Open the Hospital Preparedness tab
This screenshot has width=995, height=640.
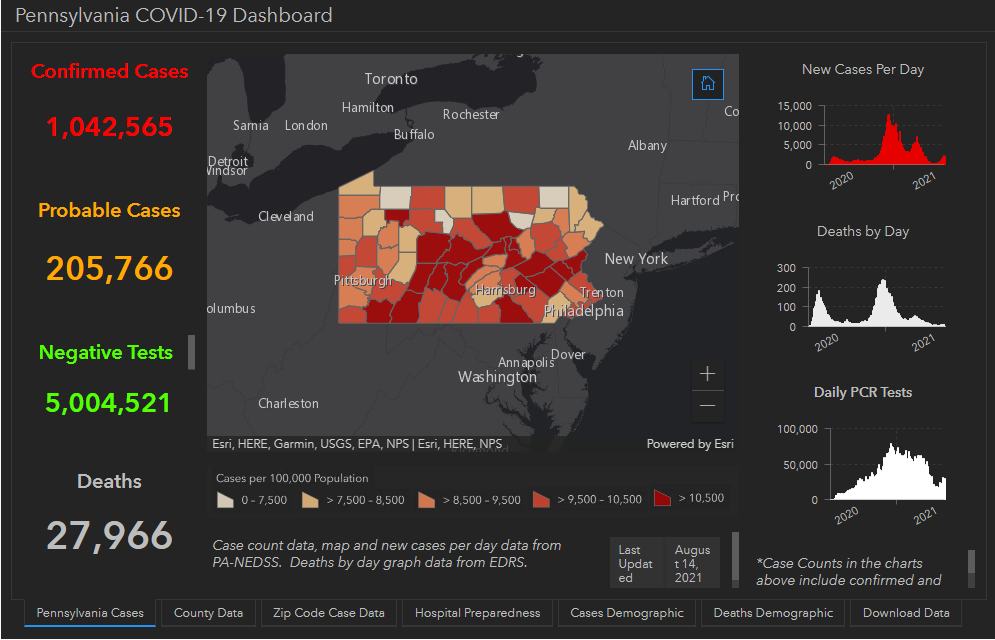(477, 613)
